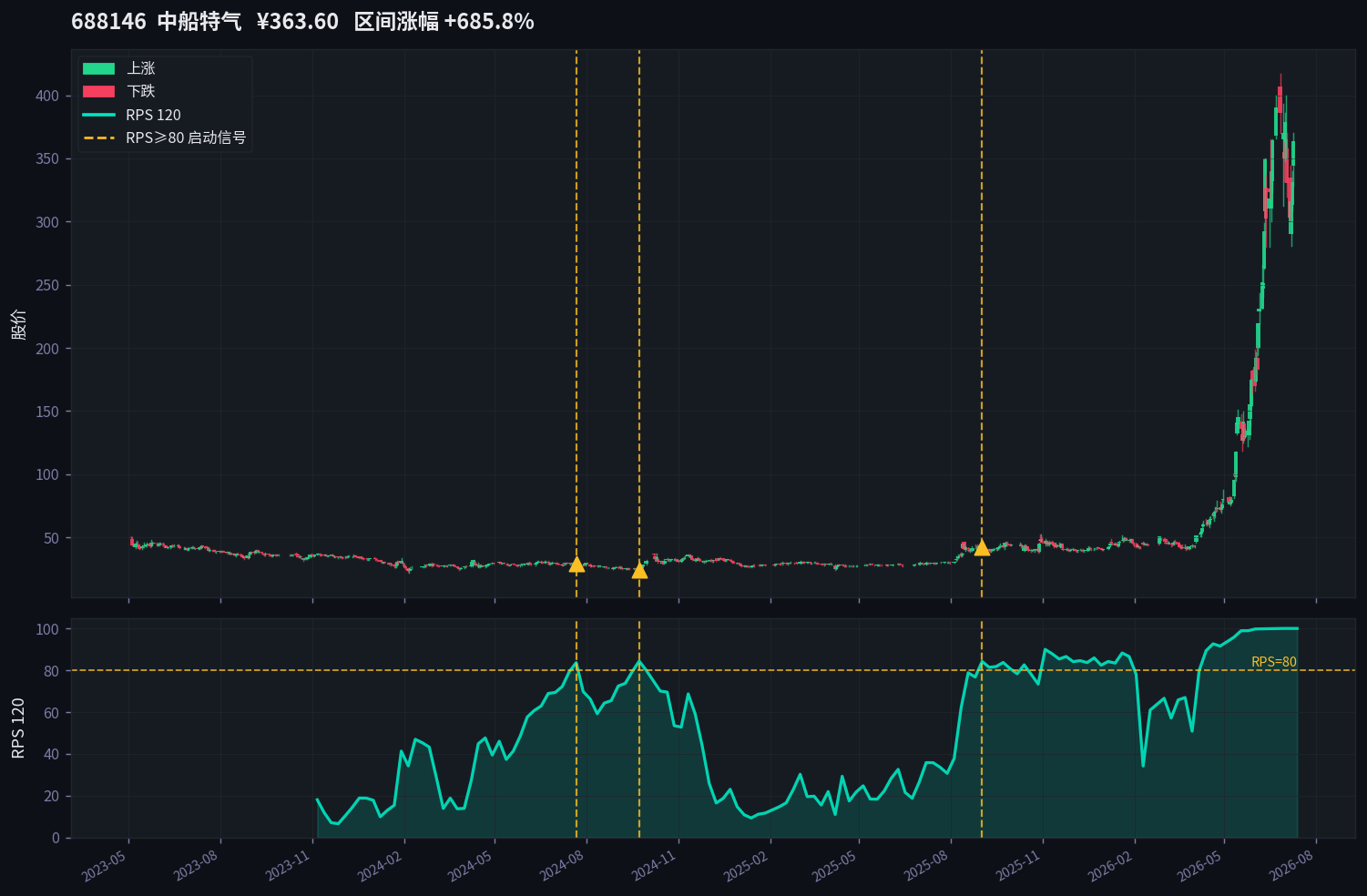Click the red 下跌 legend swatch
1367x896 pixels.
[98, 91]
